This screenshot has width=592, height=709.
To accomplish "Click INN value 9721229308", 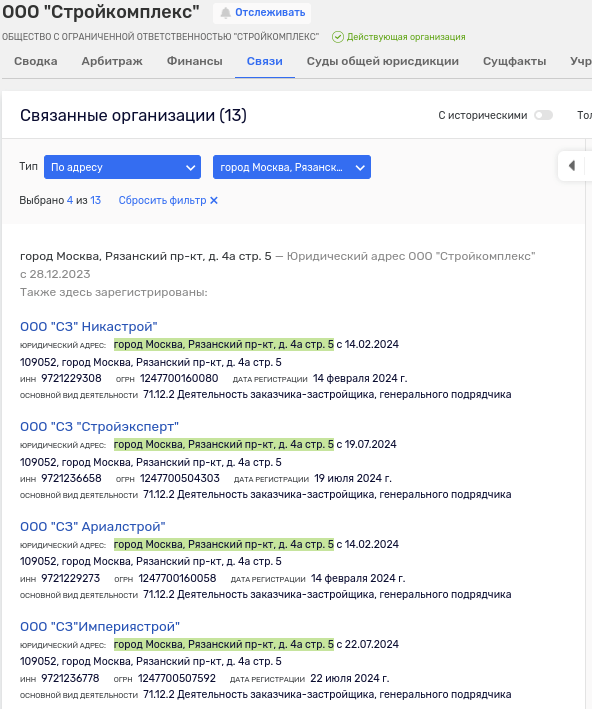I will (71, 378).
